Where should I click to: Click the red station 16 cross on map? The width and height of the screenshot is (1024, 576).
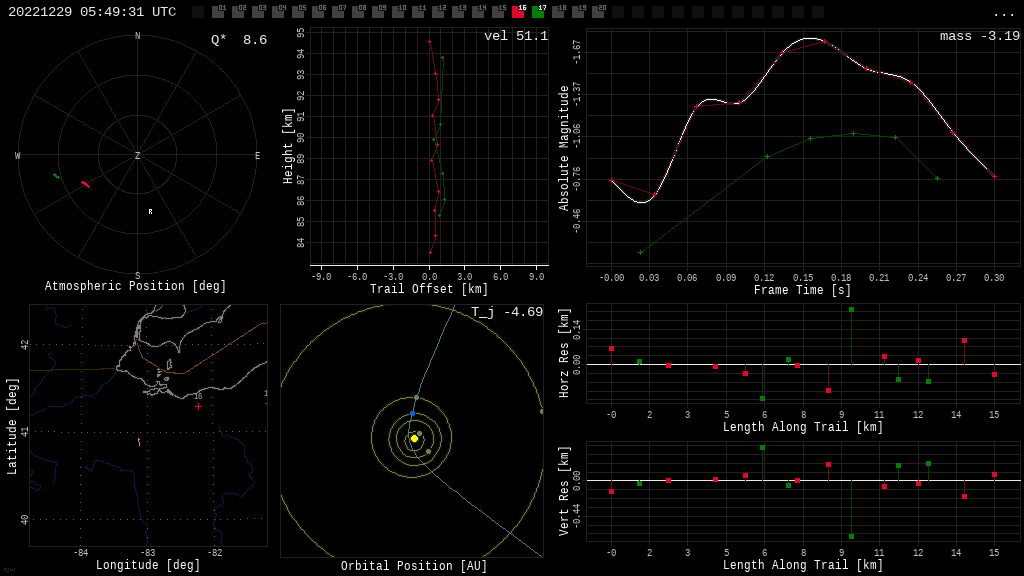[x=199, y=406]
